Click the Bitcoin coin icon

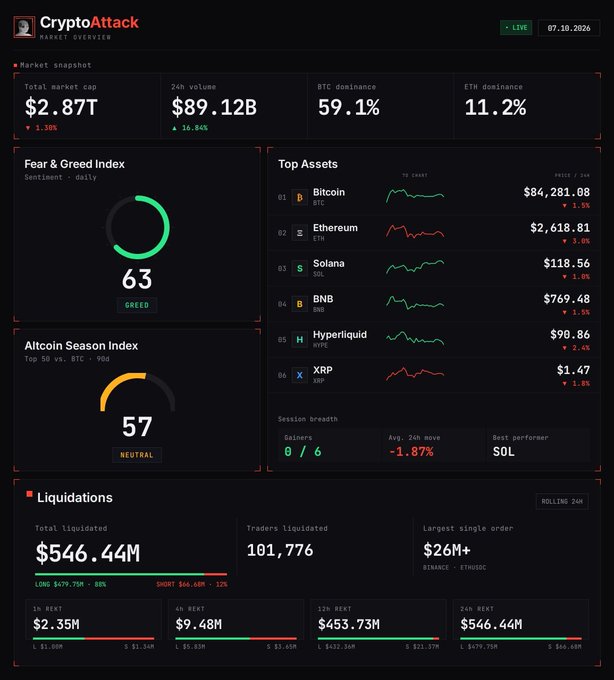[300, 197]
